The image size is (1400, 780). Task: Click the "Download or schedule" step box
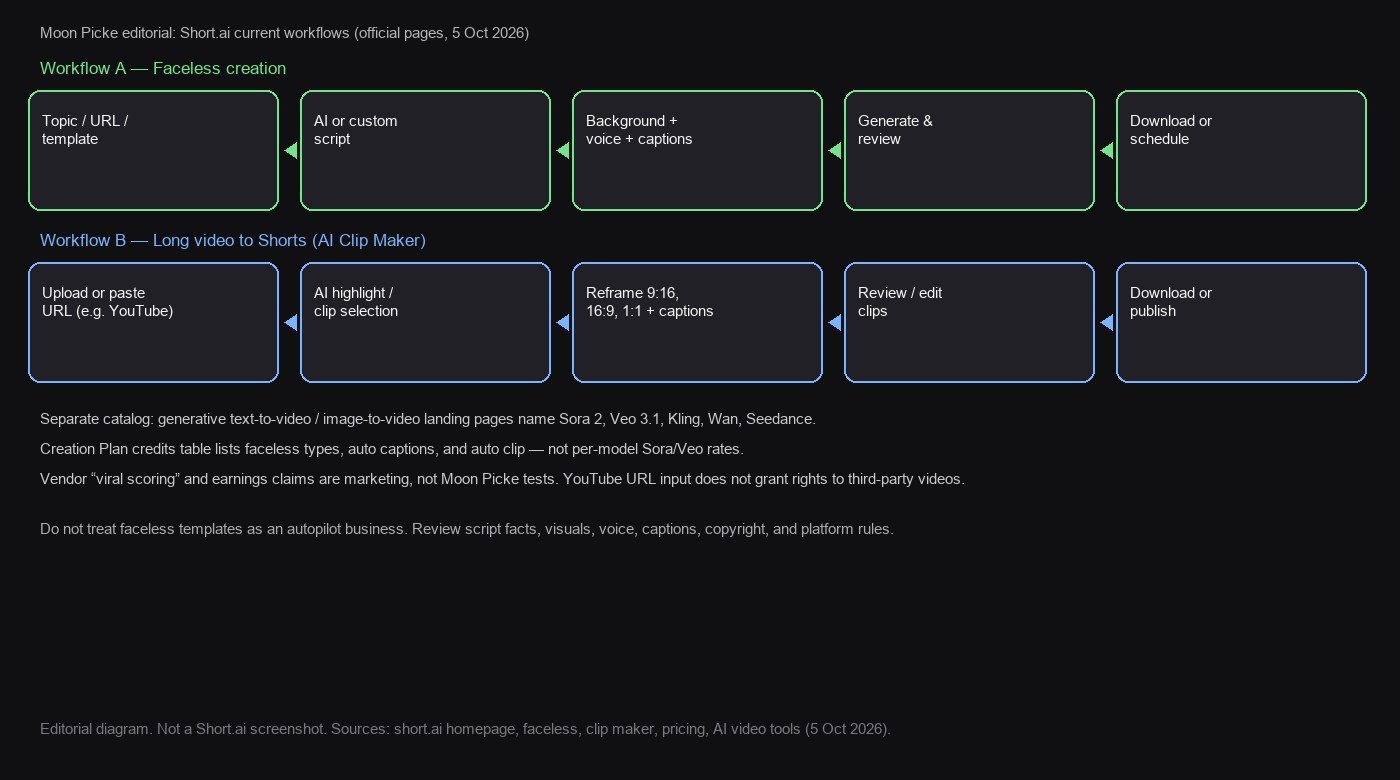[1241, 151]
